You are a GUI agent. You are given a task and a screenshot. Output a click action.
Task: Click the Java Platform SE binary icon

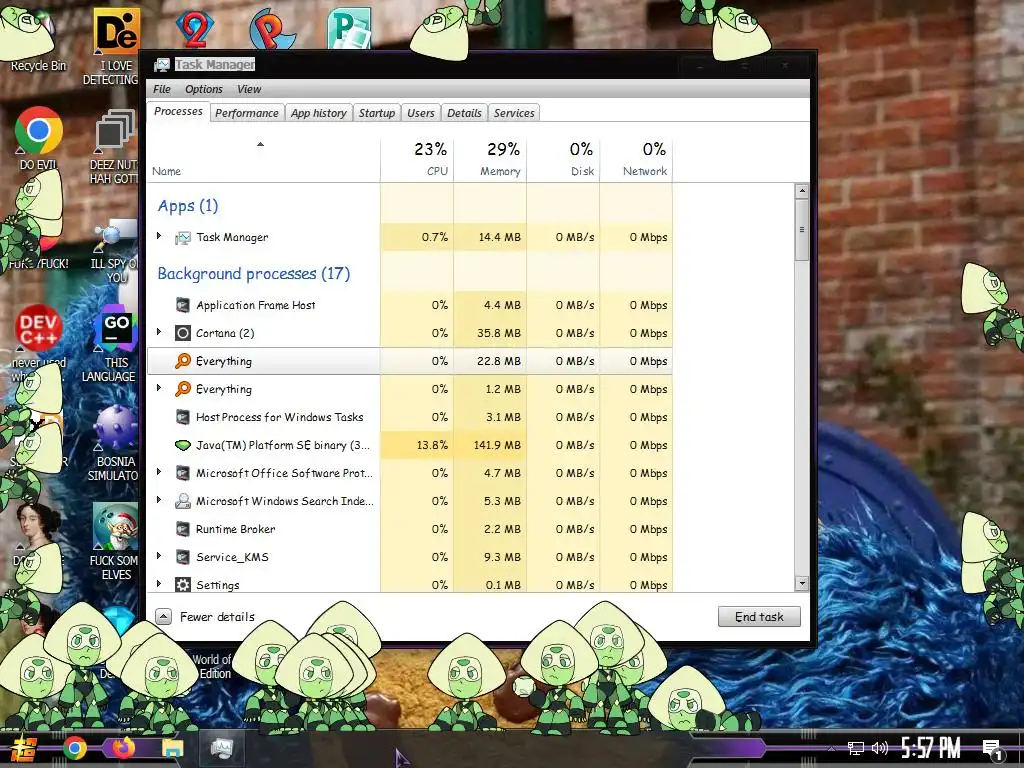pos(182,445)
